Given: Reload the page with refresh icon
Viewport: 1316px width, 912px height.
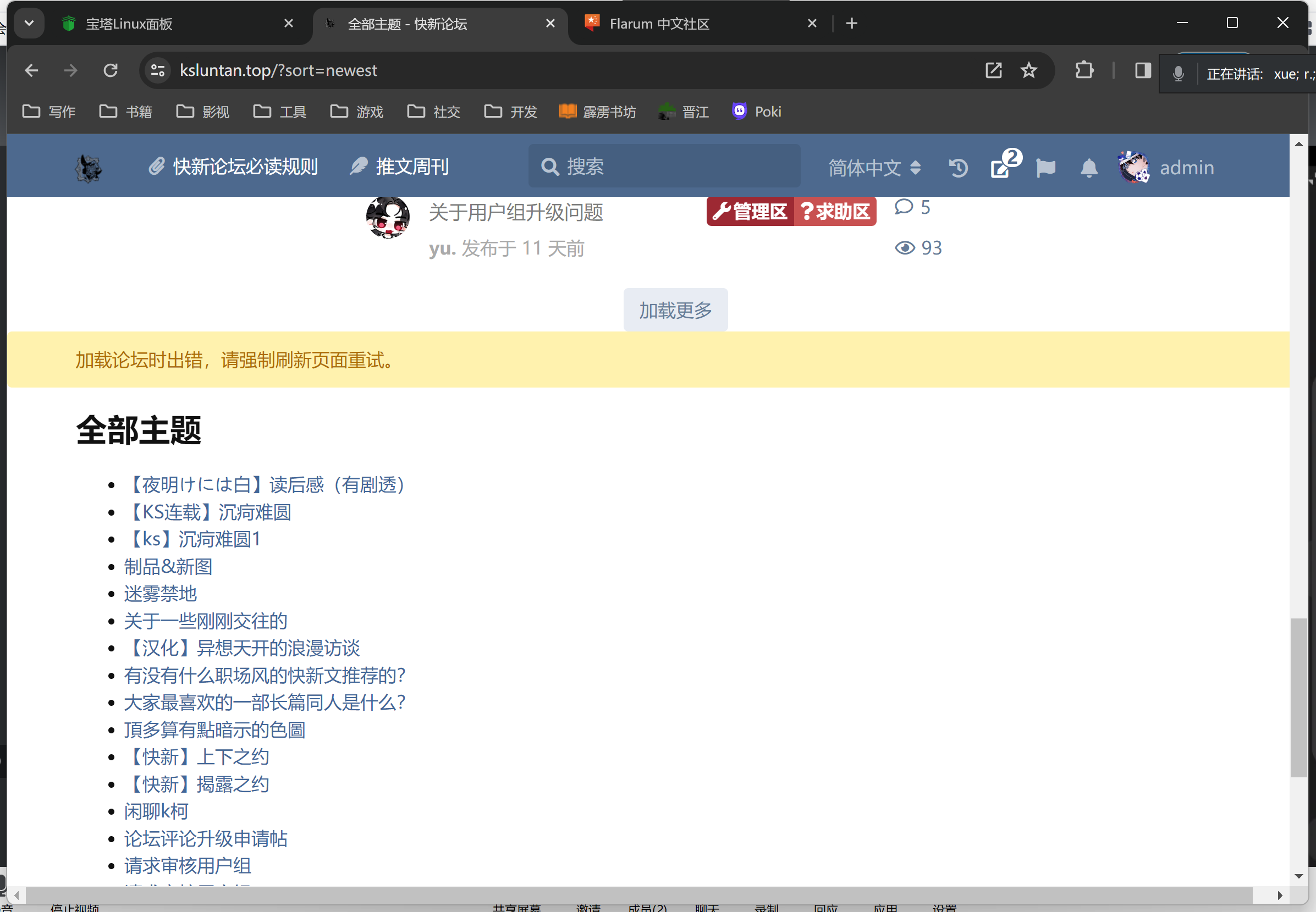Looking at the screenshot, I should pos(111,70).
